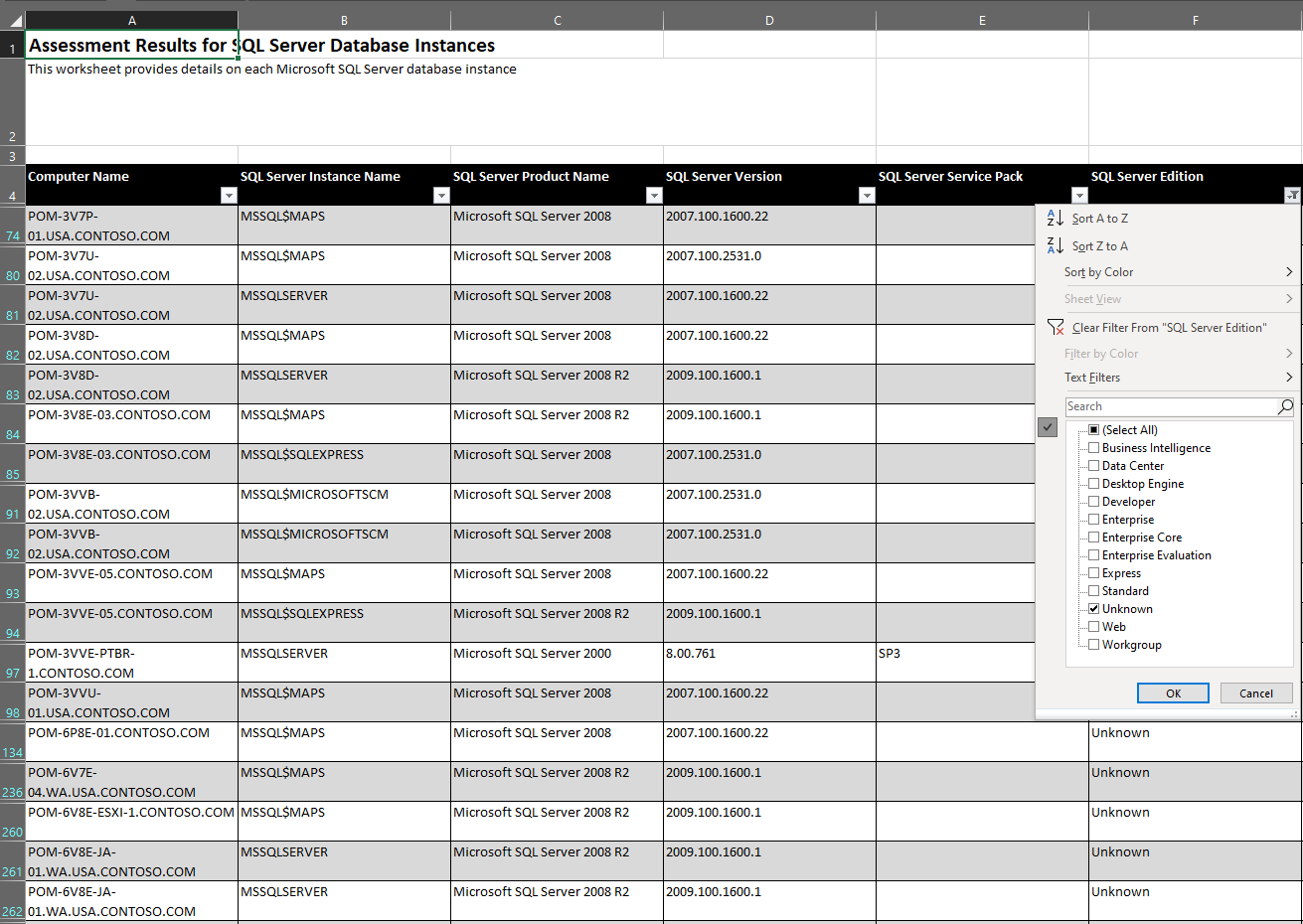The height and width of the screenshot is (924, 1303).
Task: Select row 74 header
Action: [13, 226]
